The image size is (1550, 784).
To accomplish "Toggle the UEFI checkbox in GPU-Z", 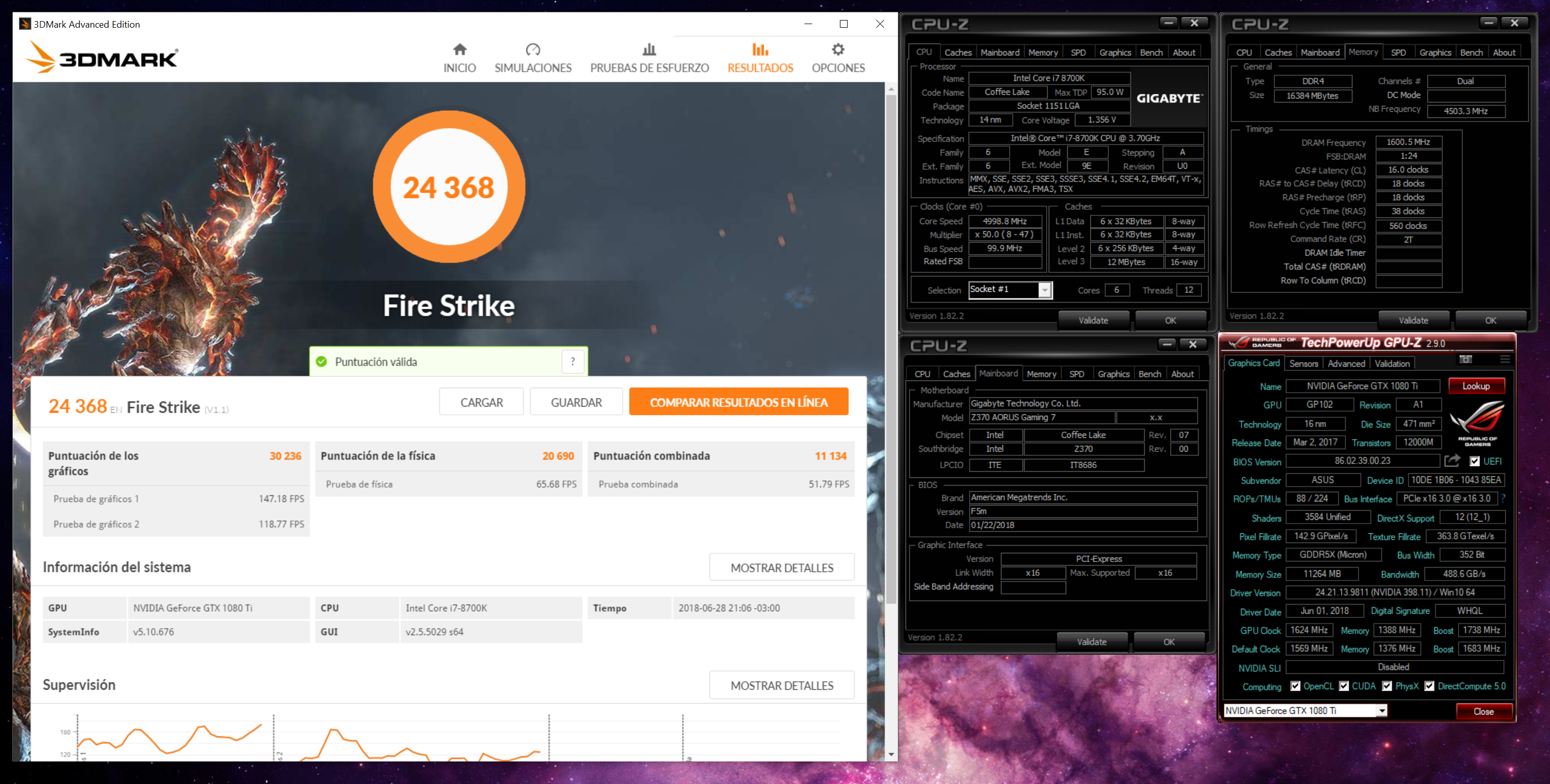I will point(1474,461).
